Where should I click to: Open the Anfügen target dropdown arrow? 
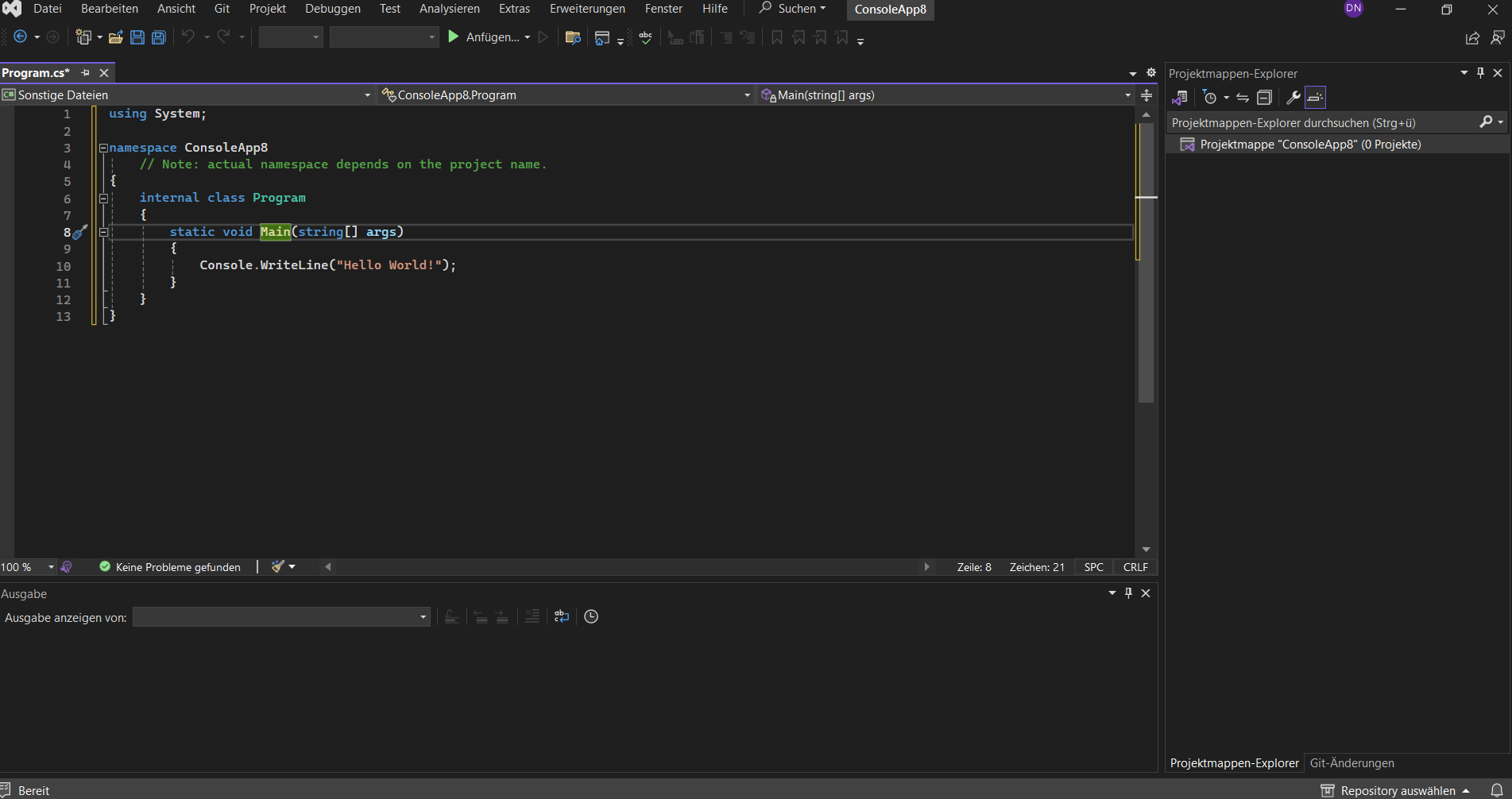[x=527, y=37]
